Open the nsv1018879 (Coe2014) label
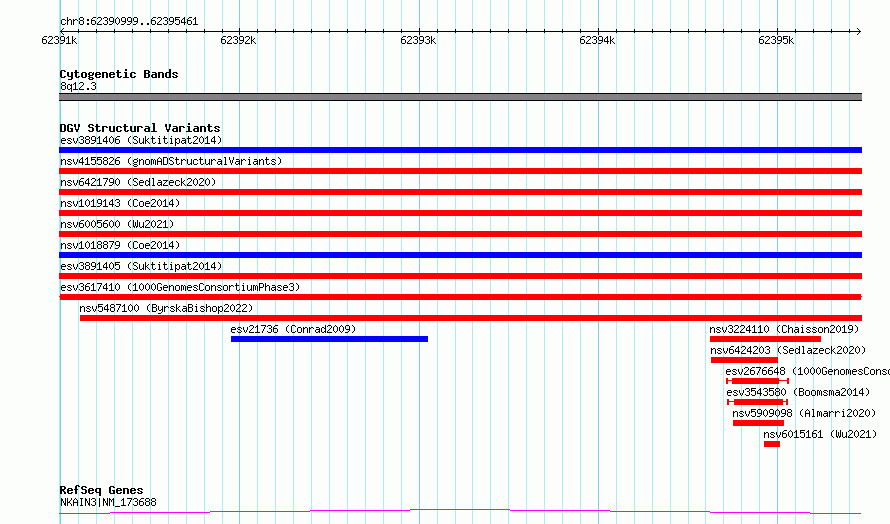This screenshot has width=890, height=524. click(x=120, y=245)
